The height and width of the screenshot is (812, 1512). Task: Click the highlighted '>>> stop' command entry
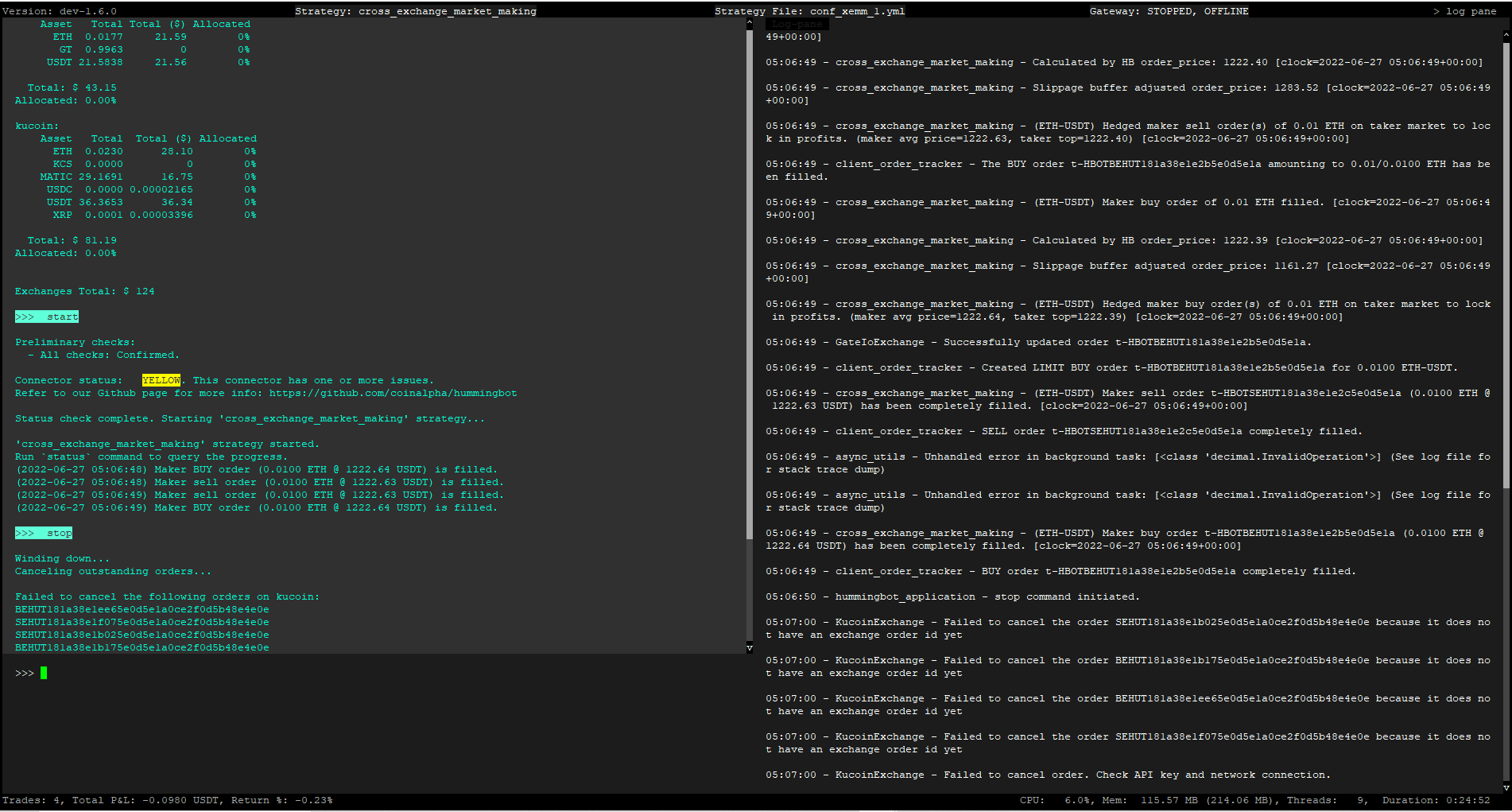(x=42, y=533)
